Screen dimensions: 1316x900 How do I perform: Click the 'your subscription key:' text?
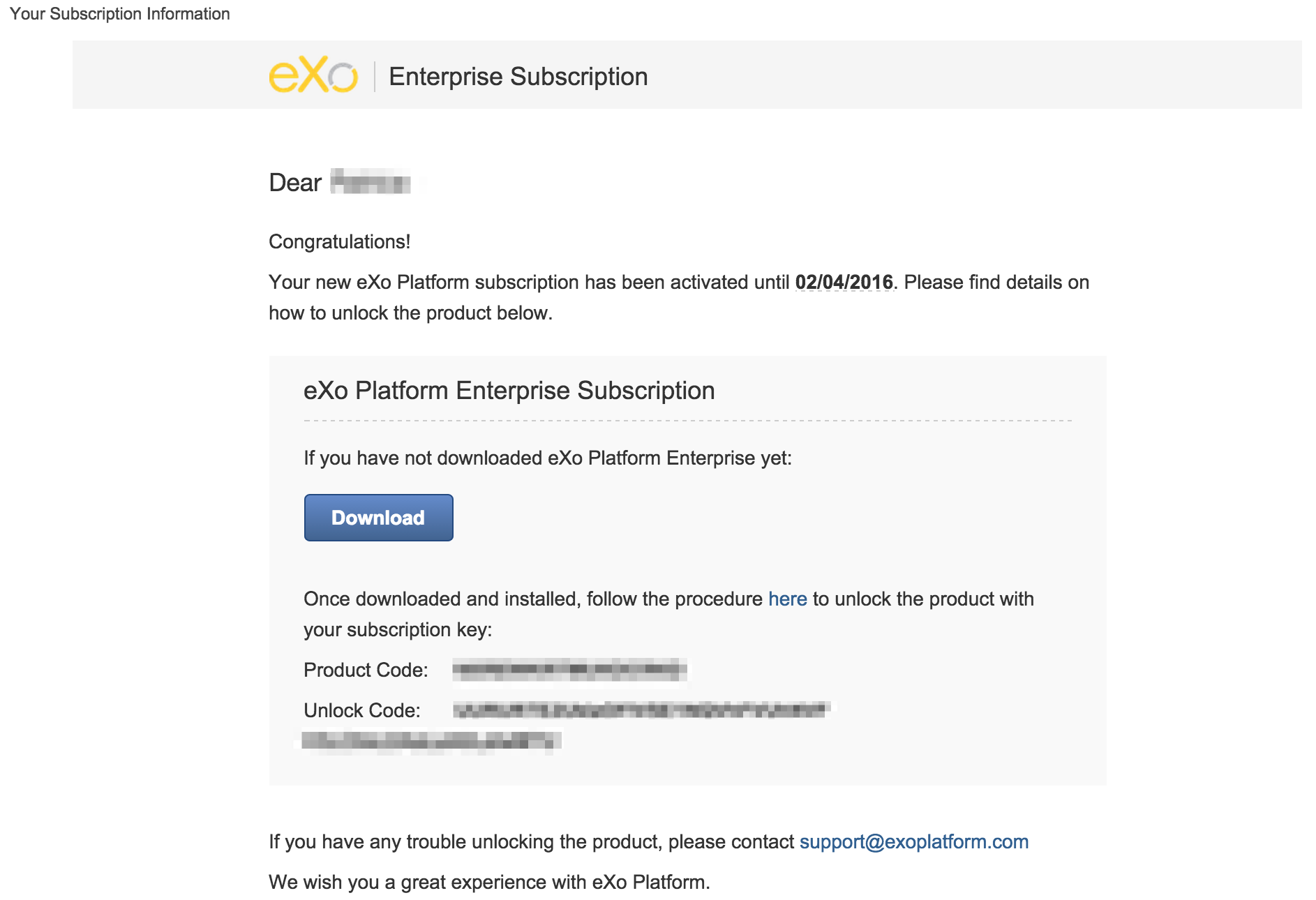(x=398, y=630)
